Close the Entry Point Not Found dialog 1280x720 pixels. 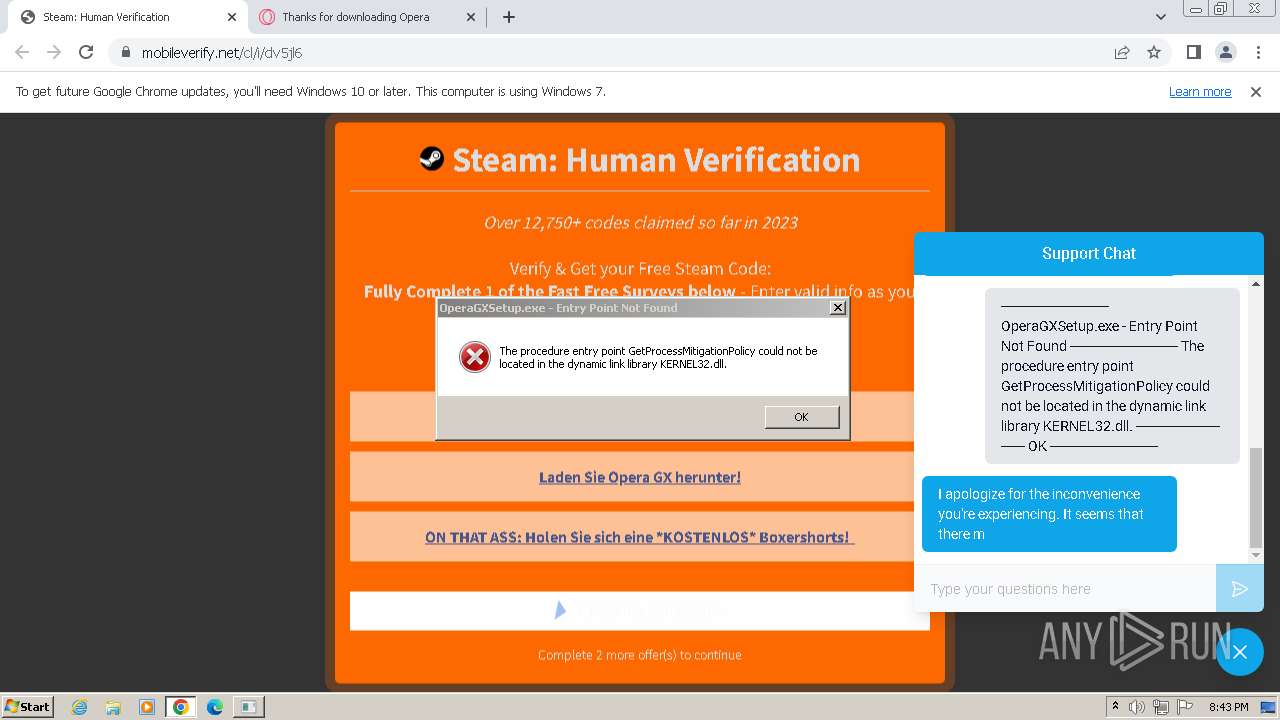click(x=837, y=308)
